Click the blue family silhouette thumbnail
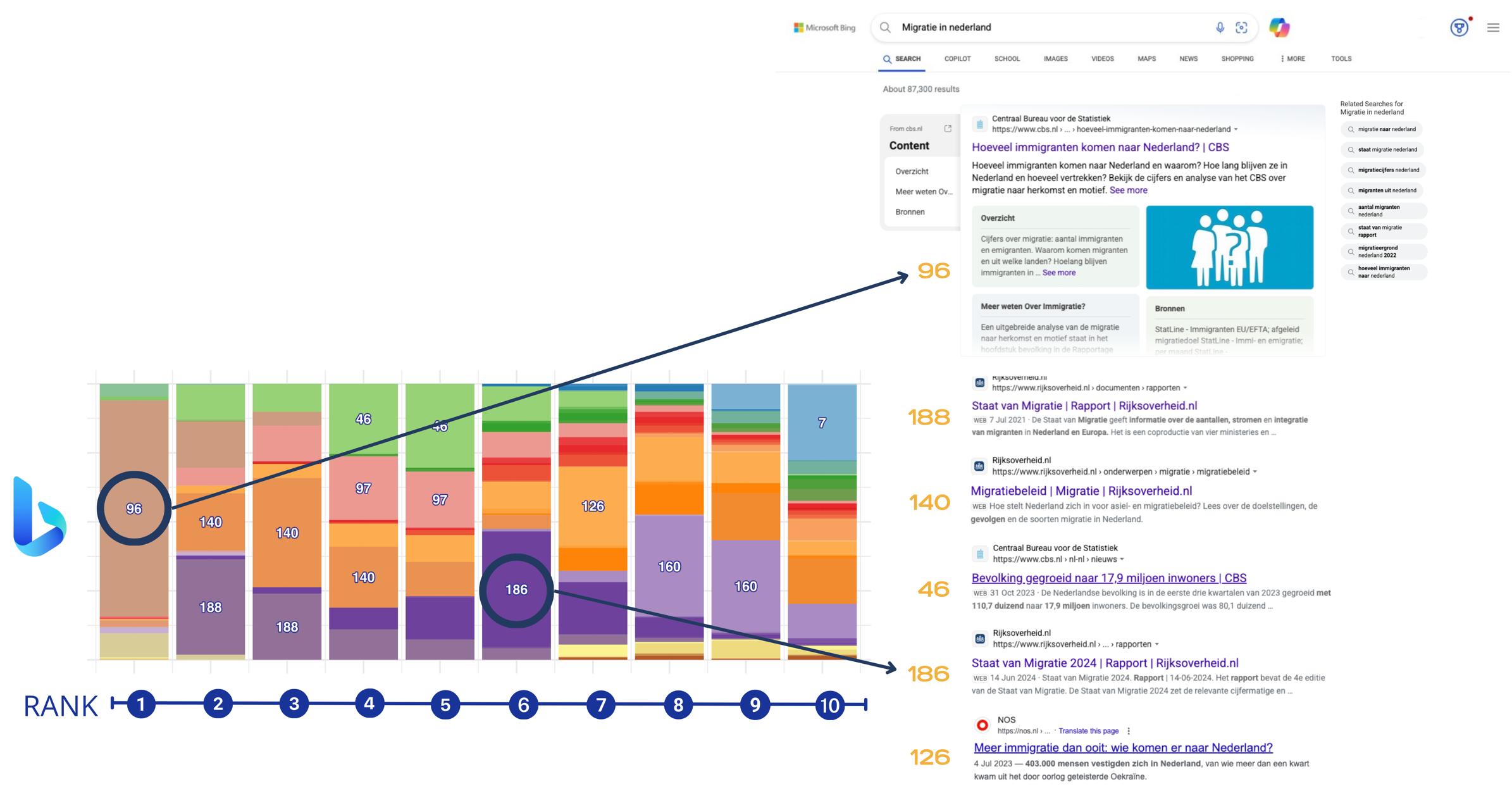The height and width of the screenshot is (791, 1512). click(1229, 247)
